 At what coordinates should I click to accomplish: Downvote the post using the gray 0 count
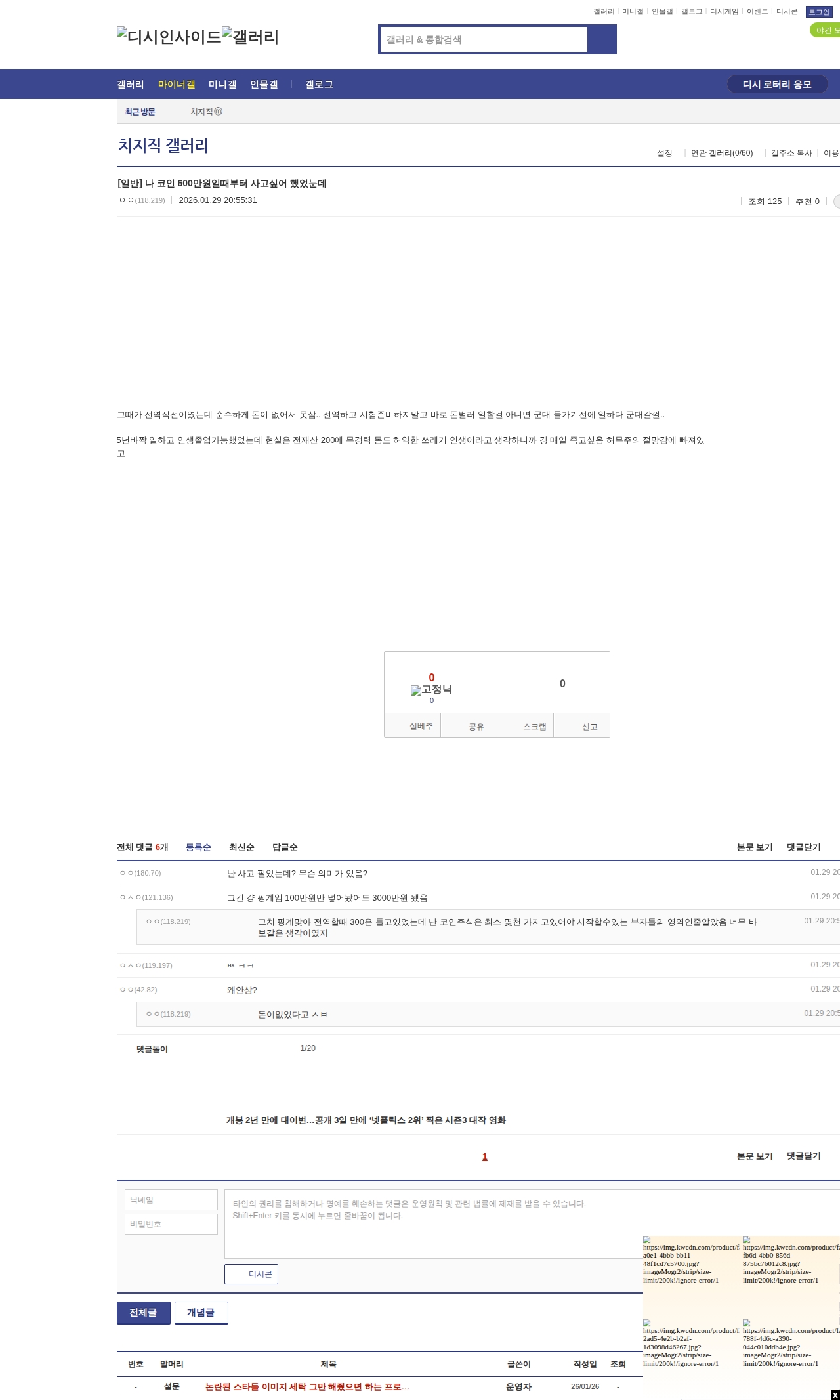click(562, 683)
